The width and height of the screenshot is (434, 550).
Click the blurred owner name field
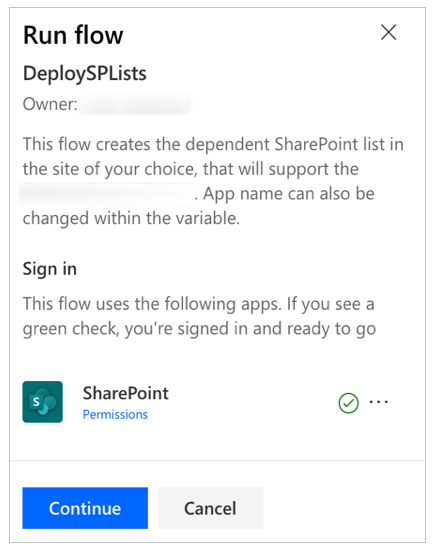pos(134,104)
